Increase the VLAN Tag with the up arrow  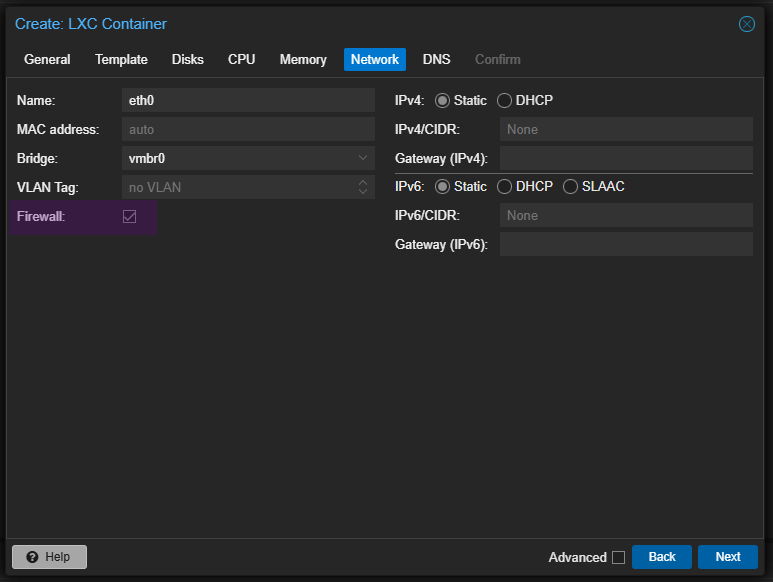click(363, 182)
